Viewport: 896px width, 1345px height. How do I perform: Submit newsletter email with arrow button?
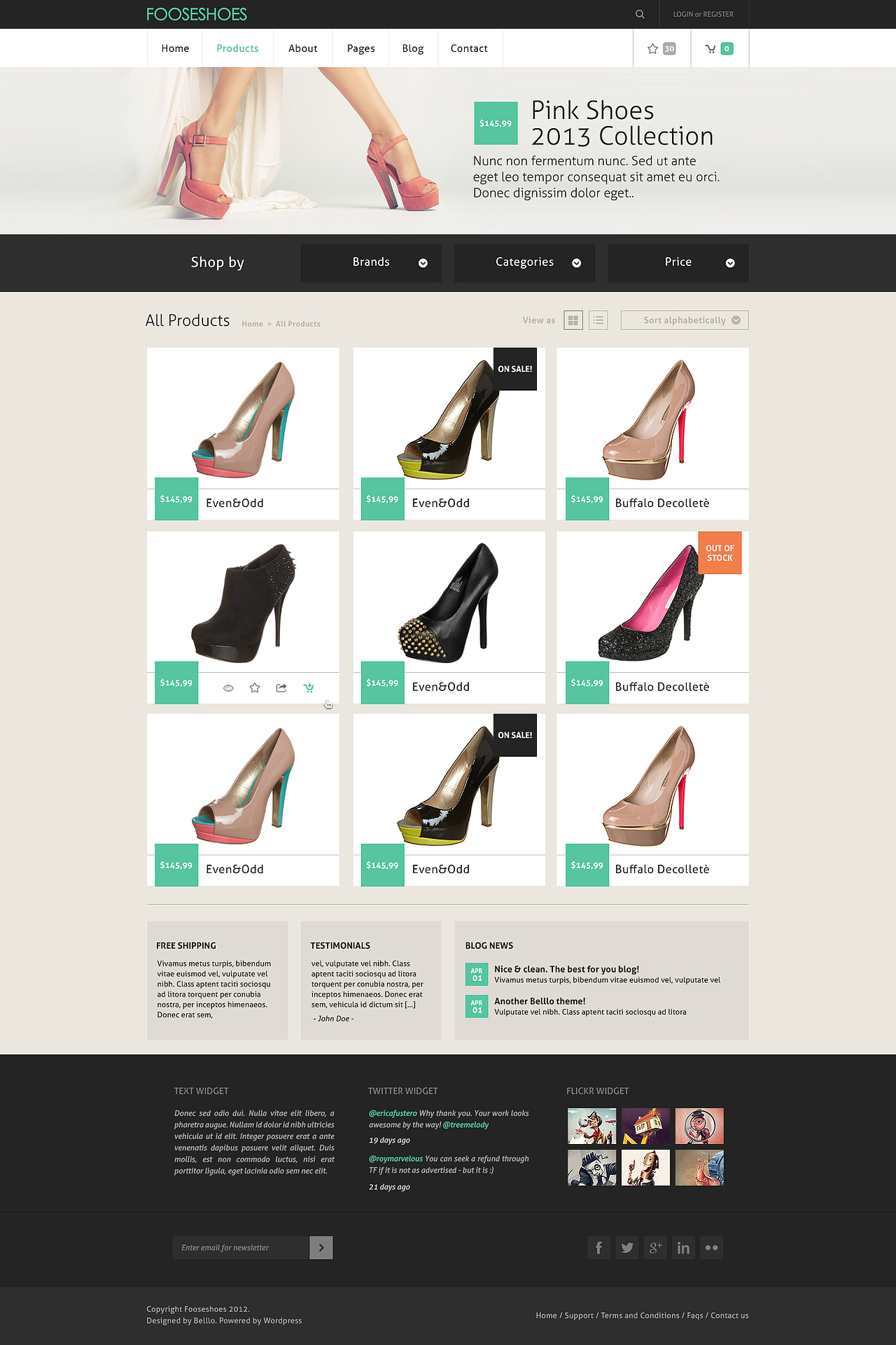pyautogui.click(x=321, y=1248)
